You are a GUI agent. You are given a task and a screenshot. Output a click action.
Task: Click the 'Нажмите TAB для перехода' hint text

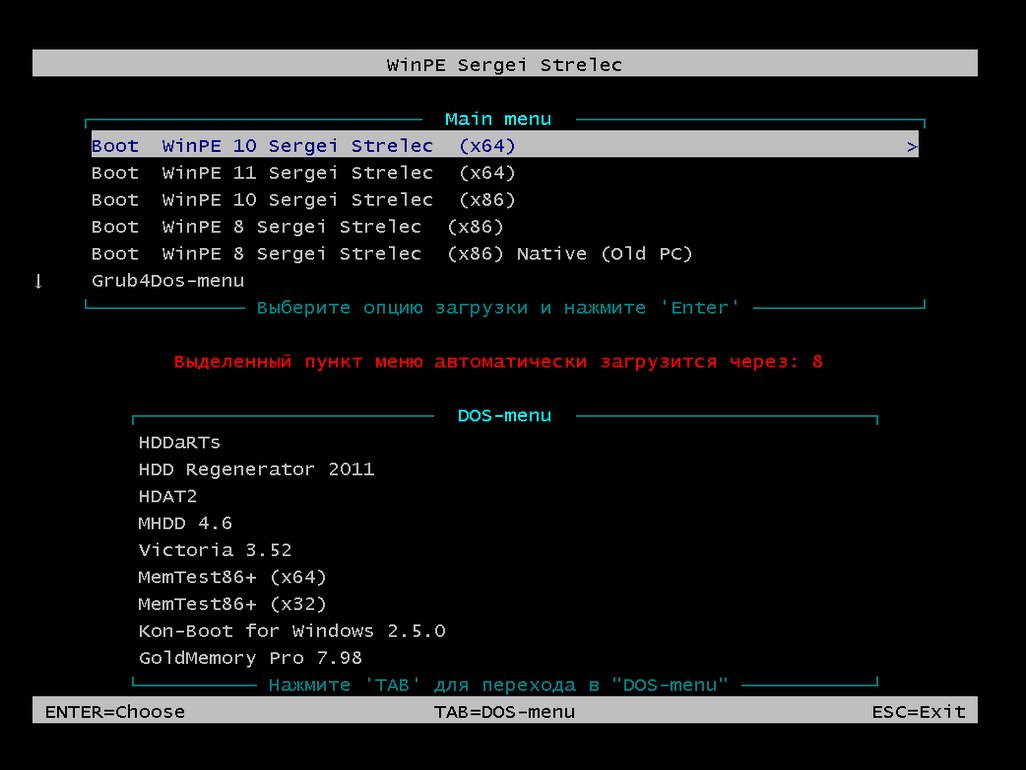498,684
